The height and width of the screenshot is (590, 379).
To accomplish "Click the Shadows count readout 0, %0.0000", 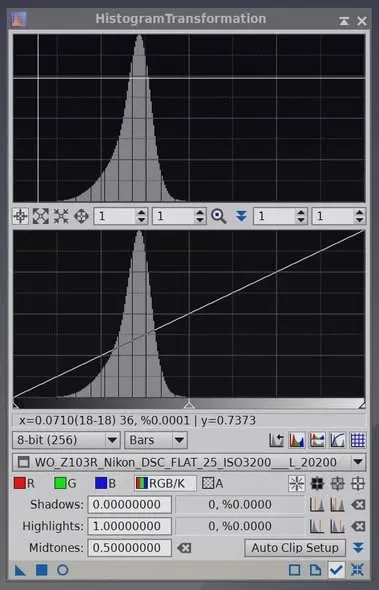I will (x=240, y=505).
